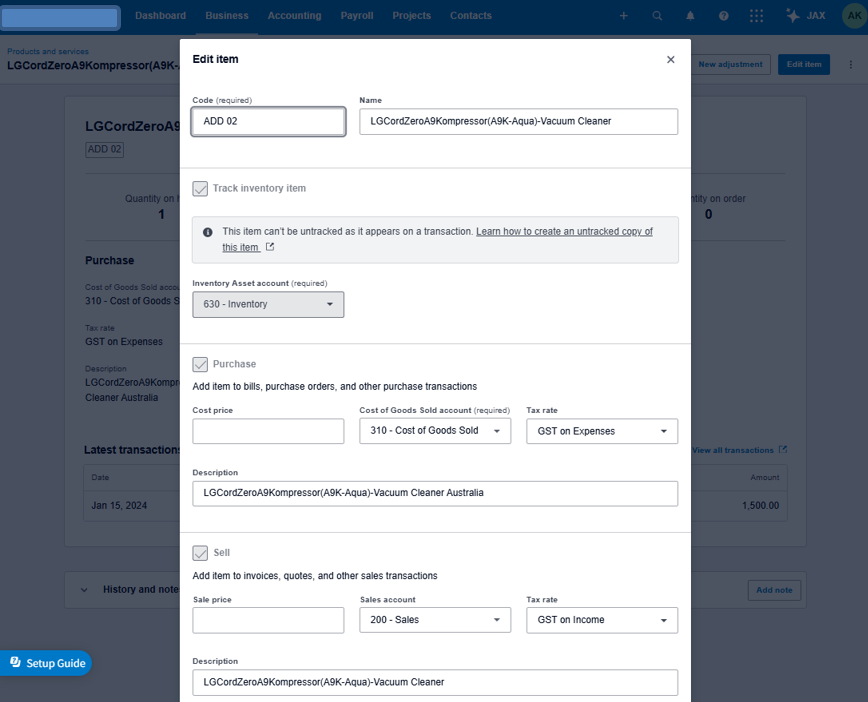Click the New adjustment button
Viewport: 868px width, 702px height.
tap(730, 64)
